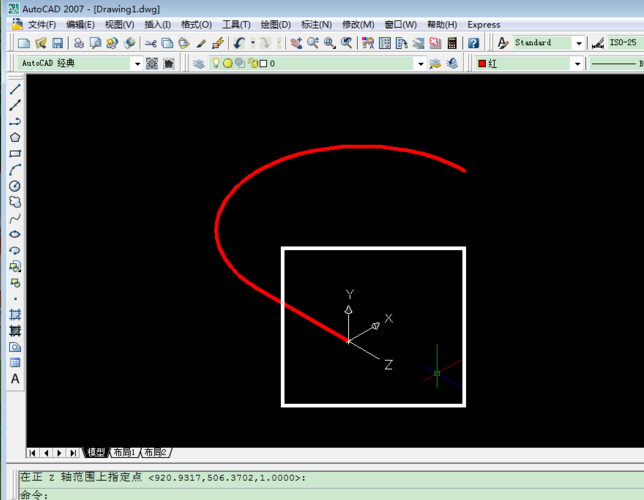Select the Polygon tool
Image resolution: width=644 pixels, height=500 pixels.
tap(15, 137)
